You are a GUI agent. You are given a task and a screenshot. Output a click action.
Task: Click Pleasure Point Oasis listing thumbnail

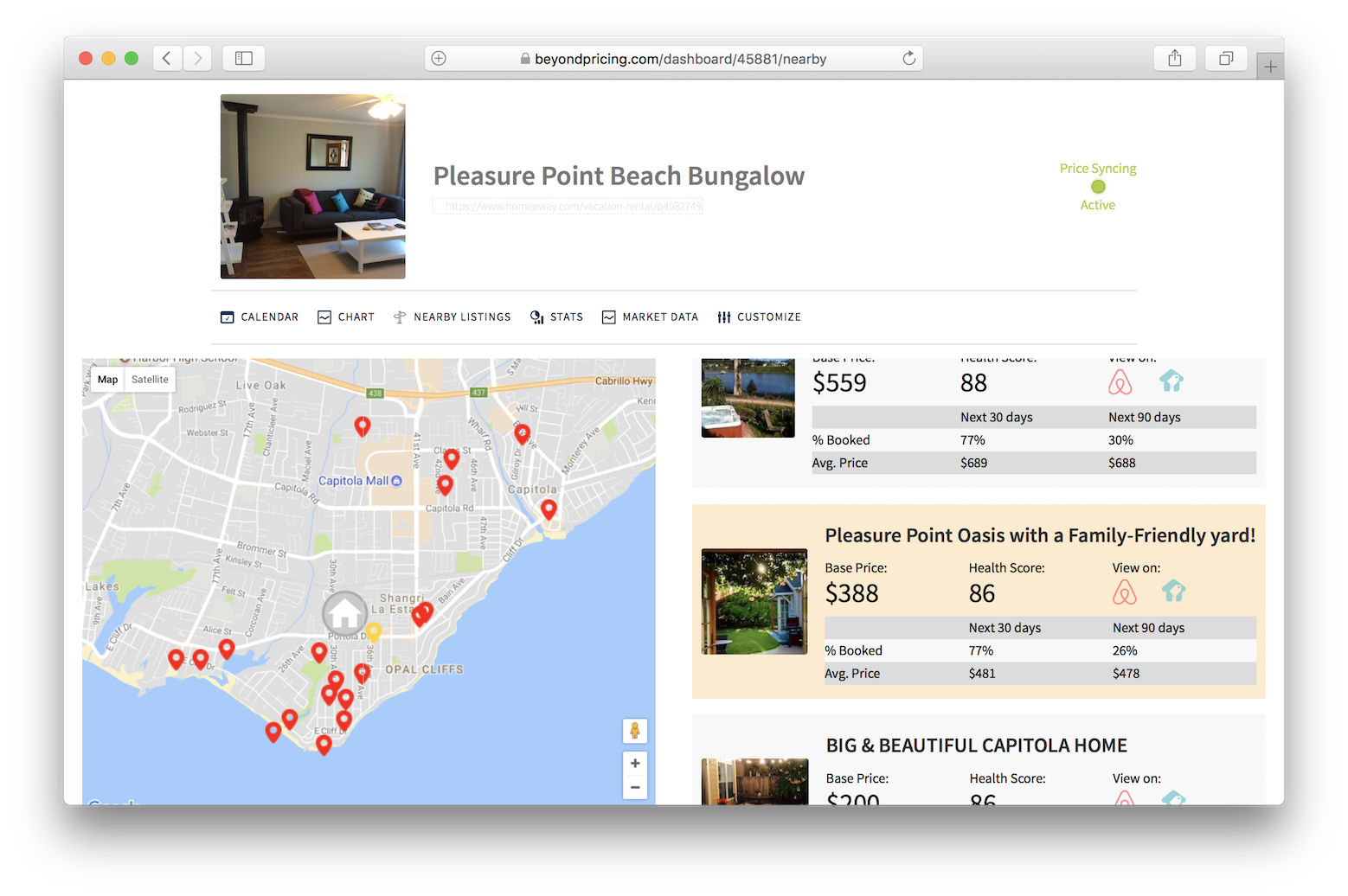[754, 601]
